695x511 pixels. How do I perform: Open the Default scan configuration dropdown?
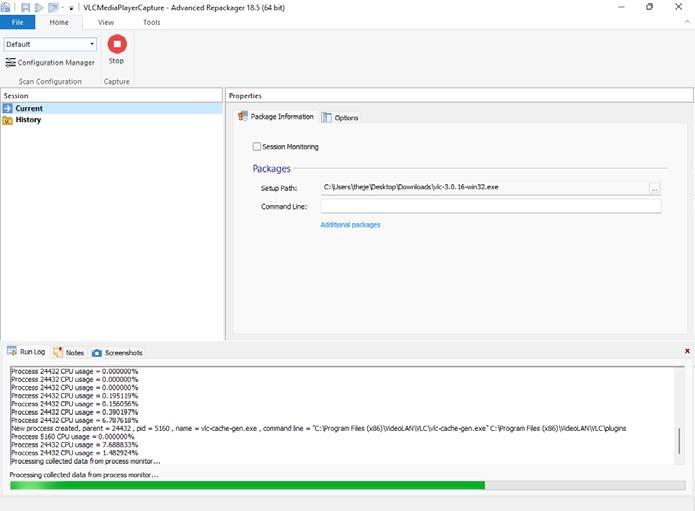tap(50, 44)
